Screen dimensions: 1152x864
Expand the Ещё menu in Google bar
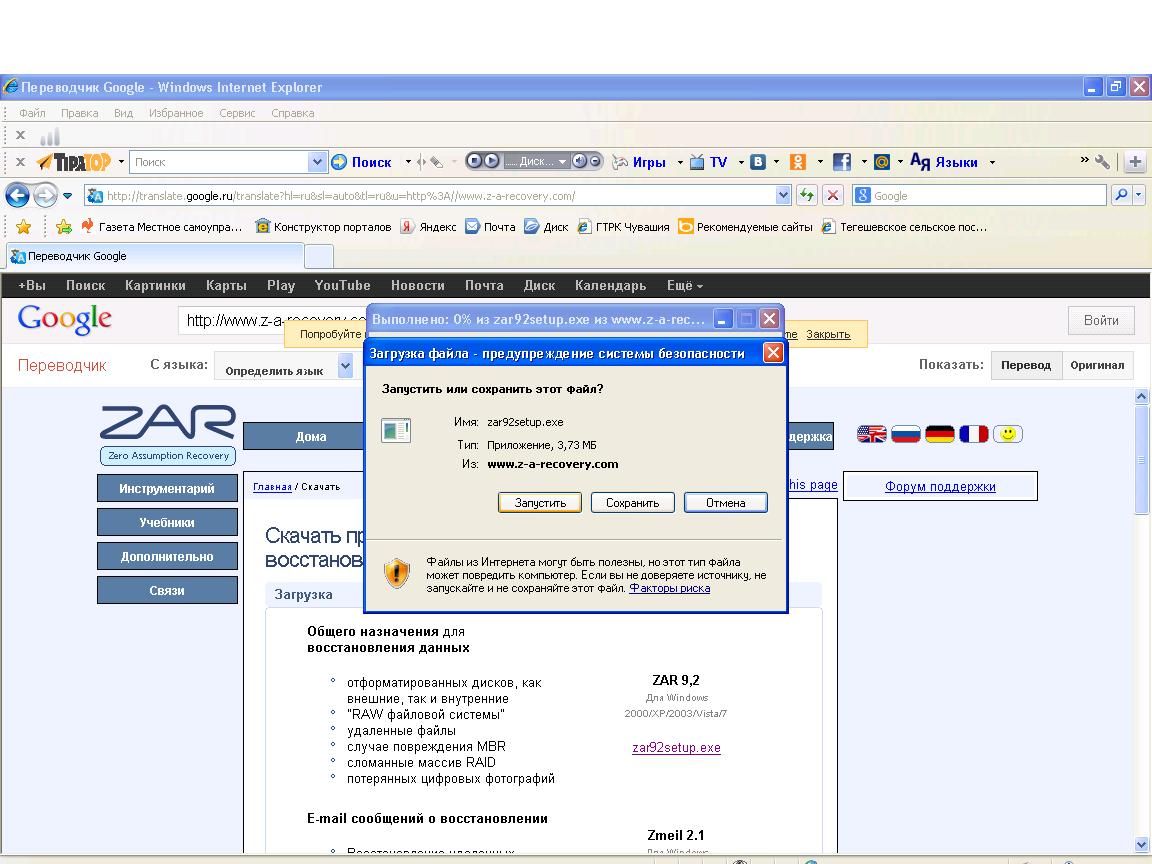(685, 285)
